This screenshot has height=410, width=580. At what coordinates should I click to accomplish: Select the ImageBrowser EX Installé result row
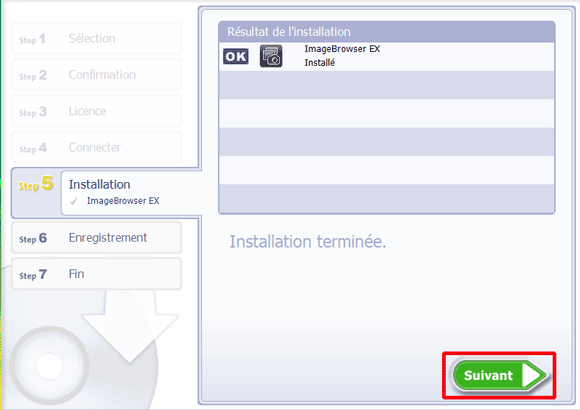[x=387, y=56]
